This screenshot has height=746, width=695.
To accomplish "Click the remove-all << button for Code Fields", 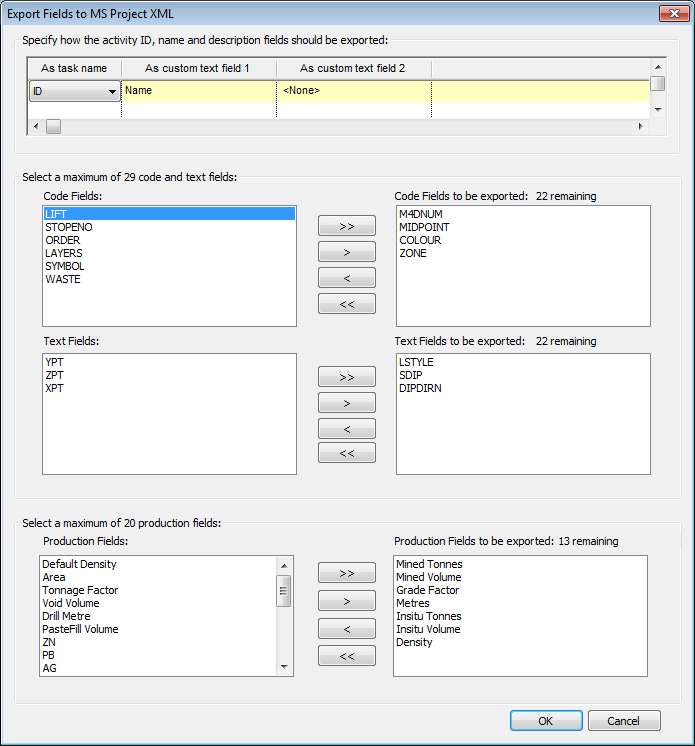I will coord(346,304).
